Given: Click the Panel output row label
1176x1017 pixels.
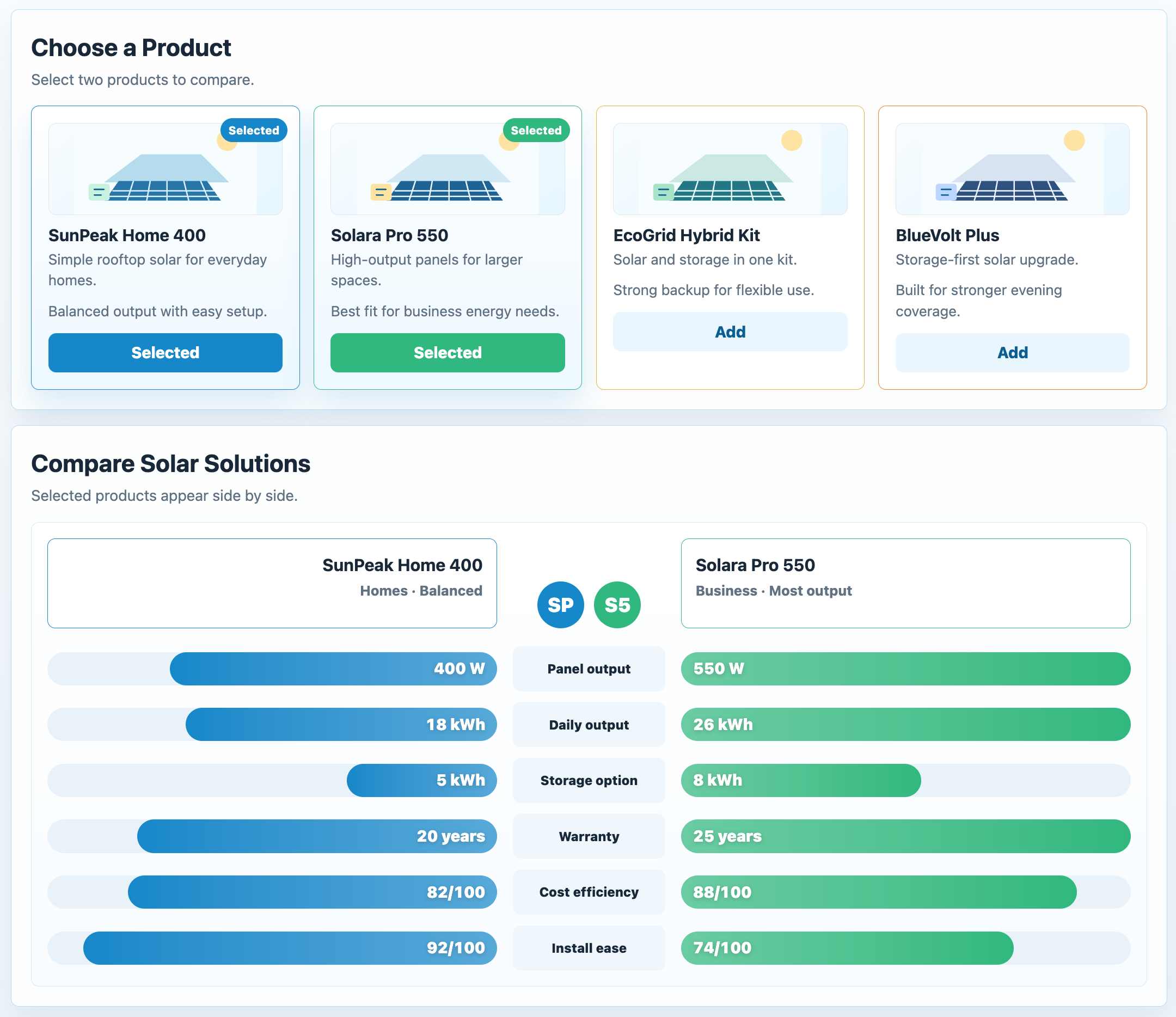Looking at the screenshot, I should [589, 669].
